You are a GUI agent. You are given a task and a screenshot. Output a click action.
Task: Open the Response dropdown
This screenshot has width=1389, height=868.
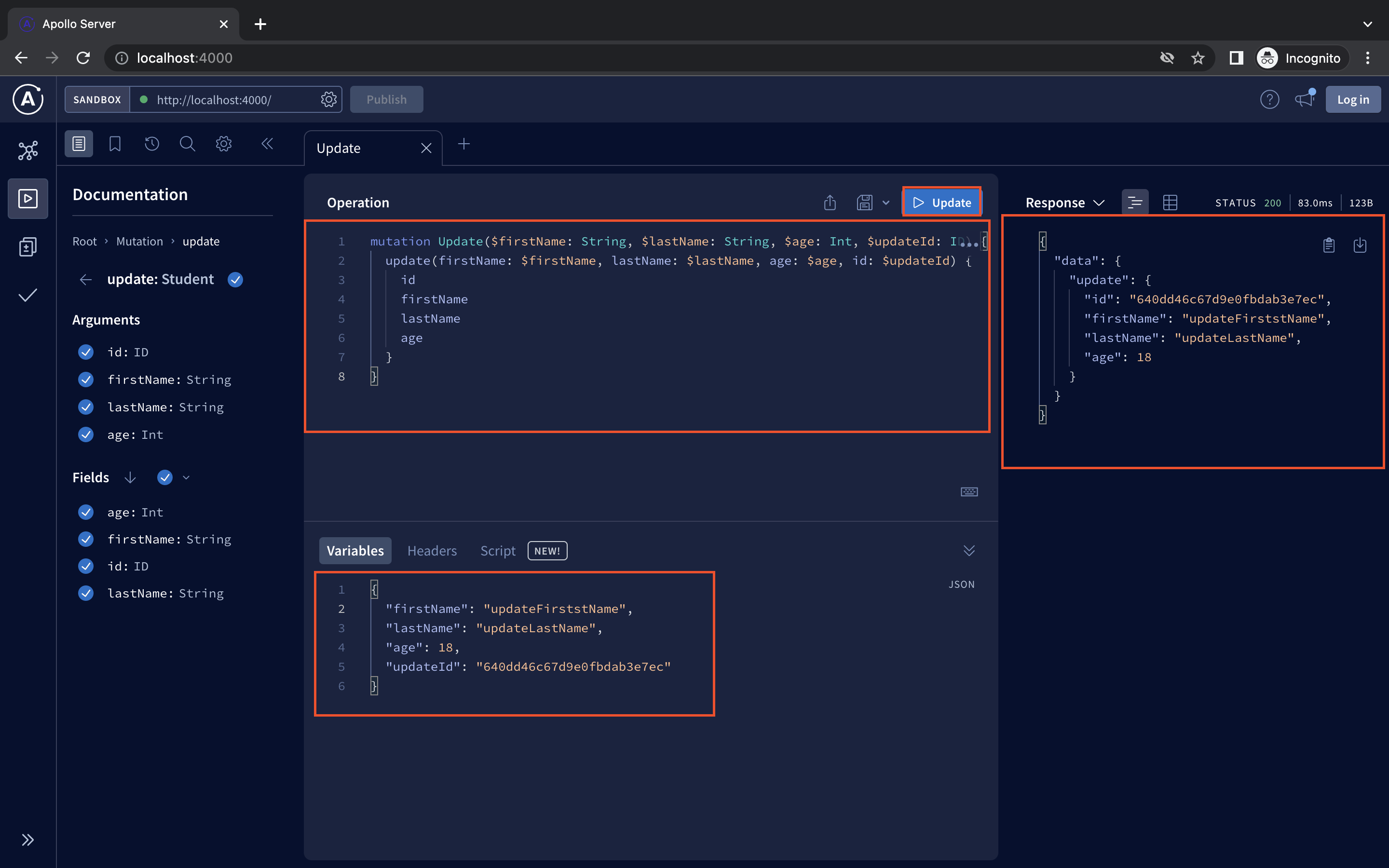pos(1065,203)
